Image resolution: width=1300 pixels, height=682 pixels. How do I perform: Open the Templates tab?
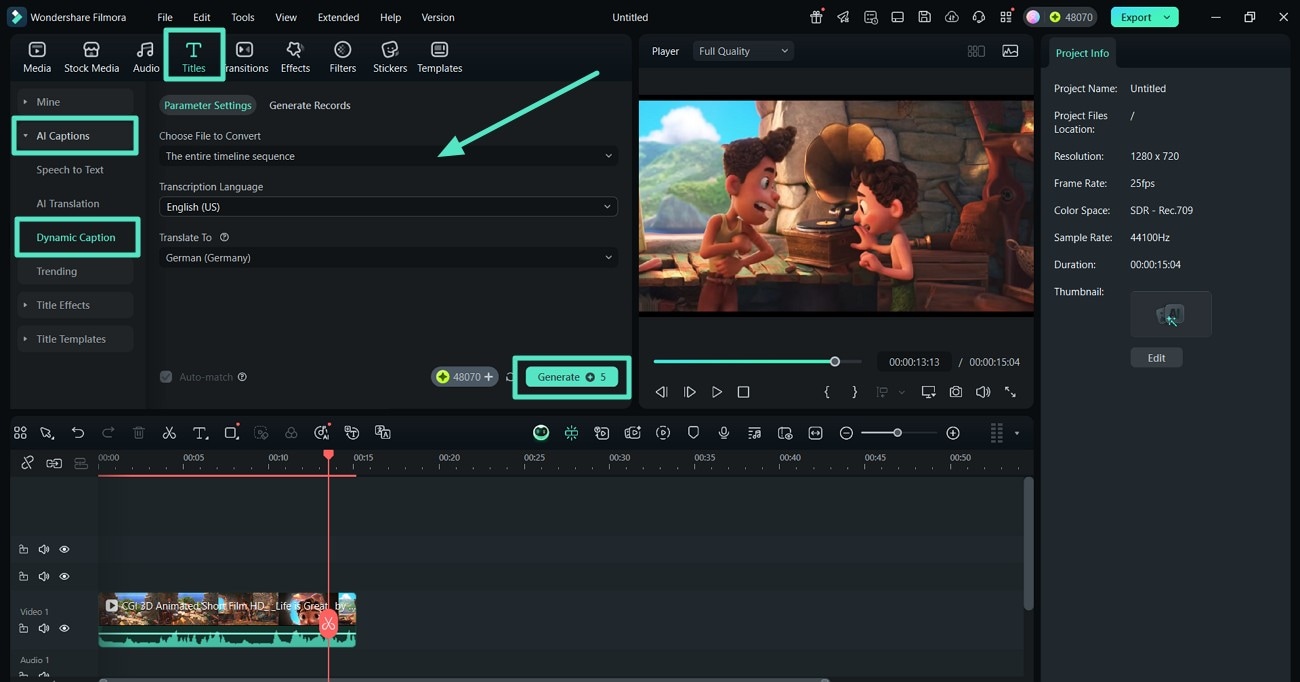440,57
